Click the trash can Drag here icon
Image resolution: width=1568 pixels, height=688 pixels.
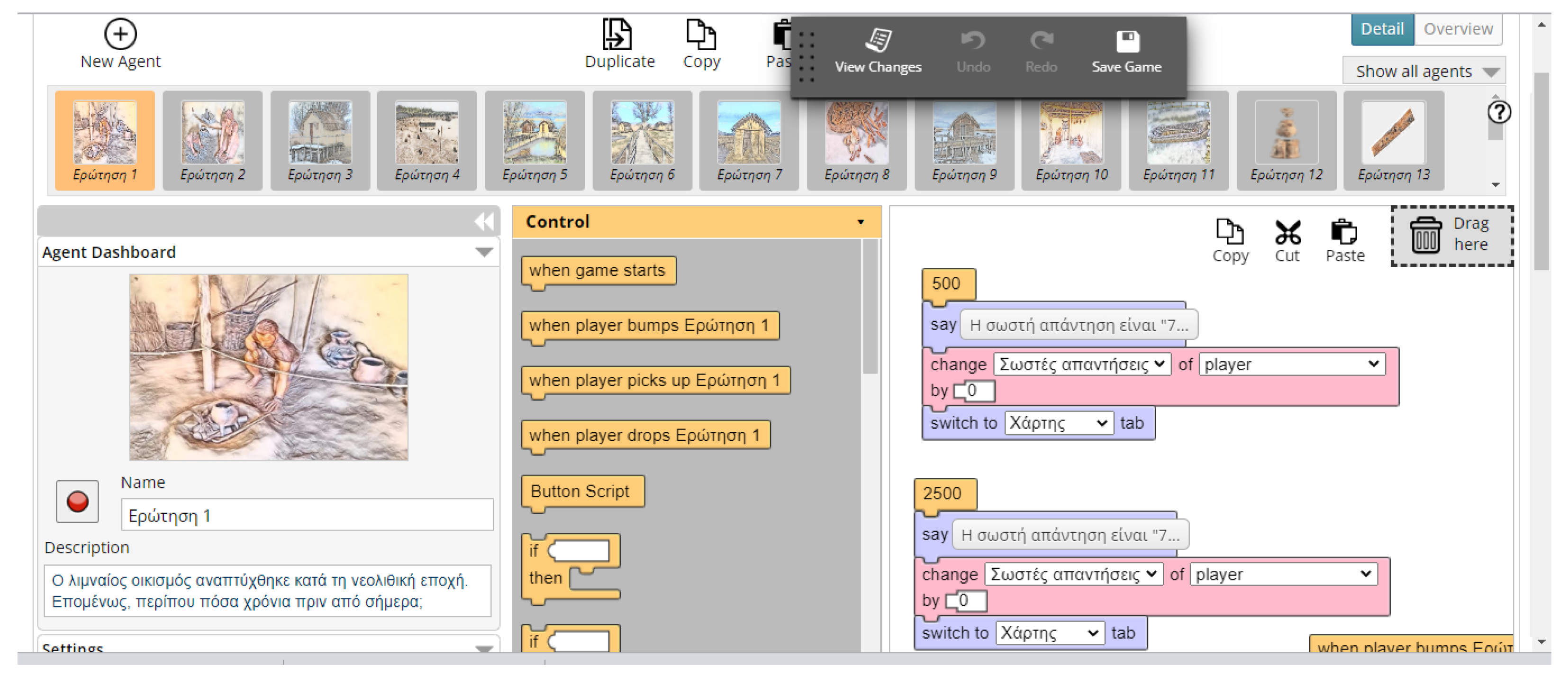click(1425, 236)
